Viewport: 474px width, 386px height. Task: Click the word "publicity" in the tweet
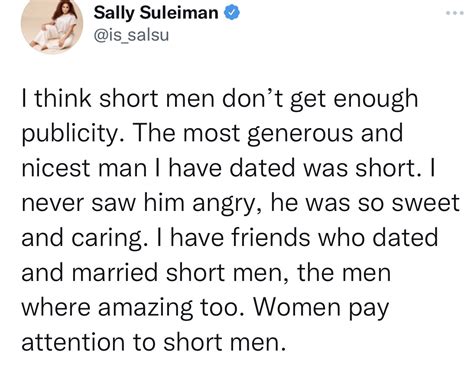point(70,134)
